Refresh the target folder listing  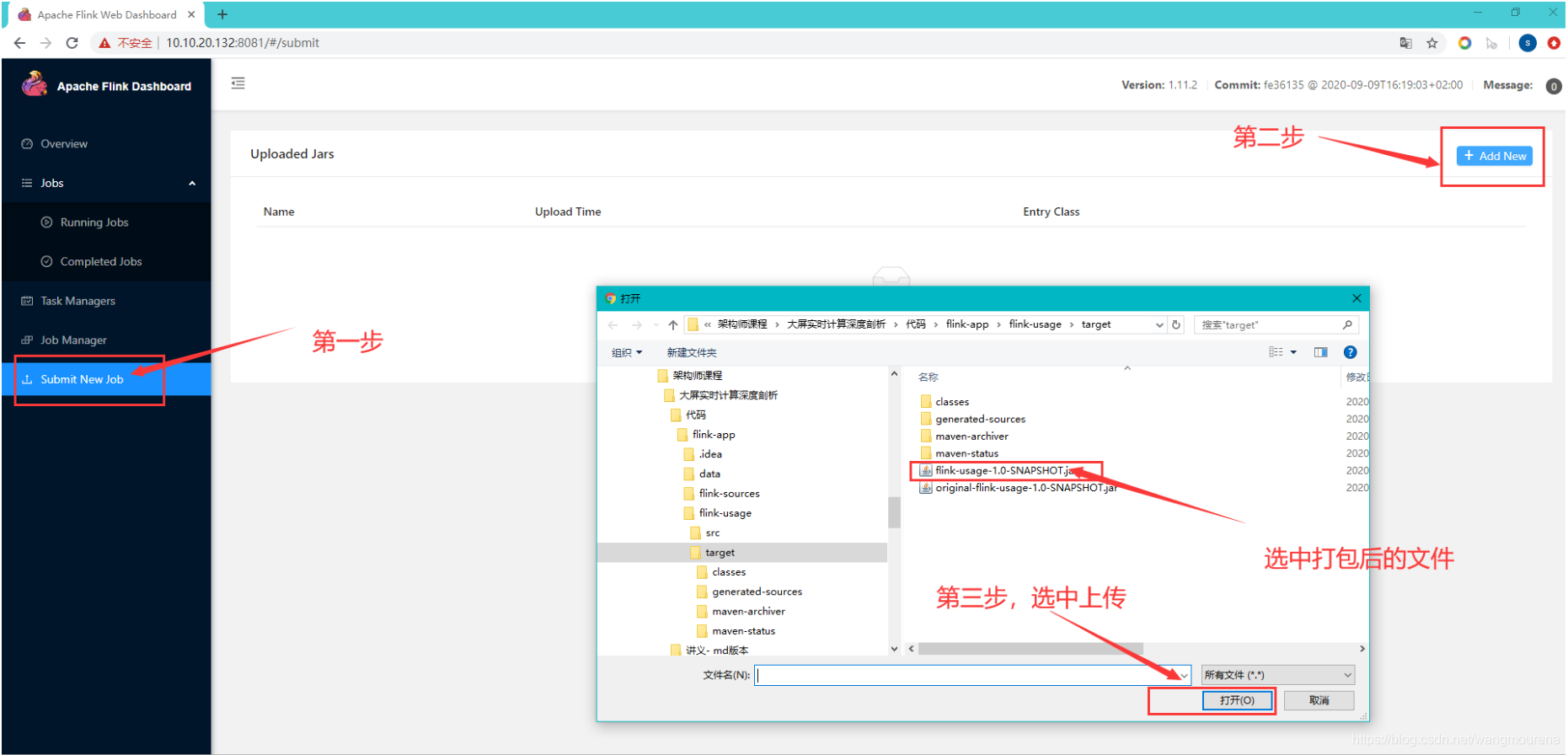pos(1176,325)
